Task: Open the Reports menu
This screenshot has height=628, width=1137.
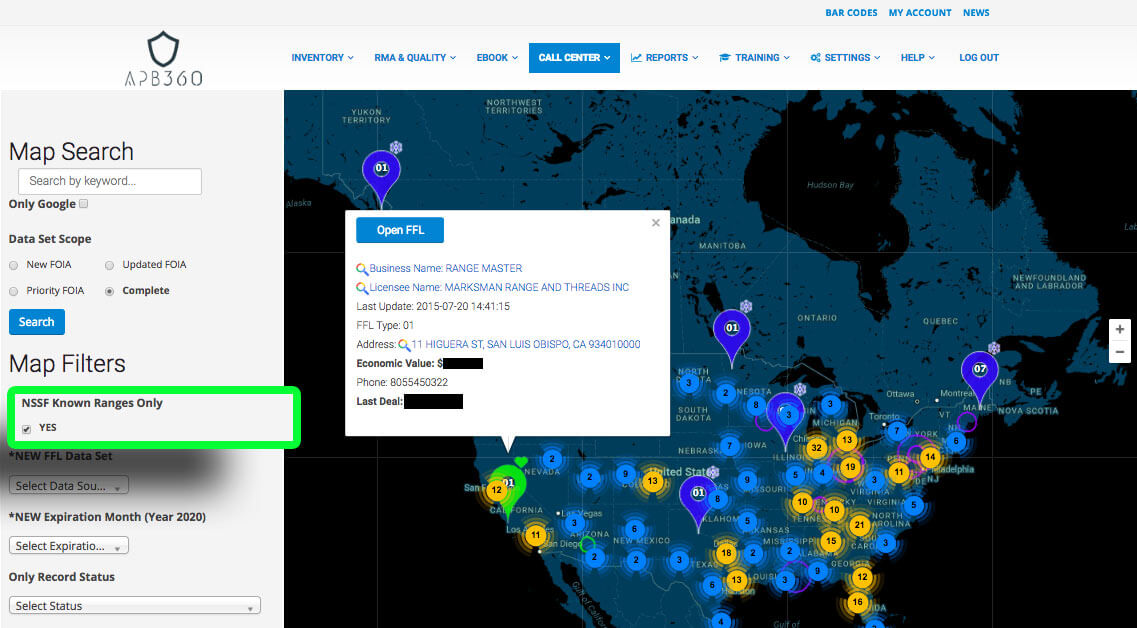Action: [664, 58]
